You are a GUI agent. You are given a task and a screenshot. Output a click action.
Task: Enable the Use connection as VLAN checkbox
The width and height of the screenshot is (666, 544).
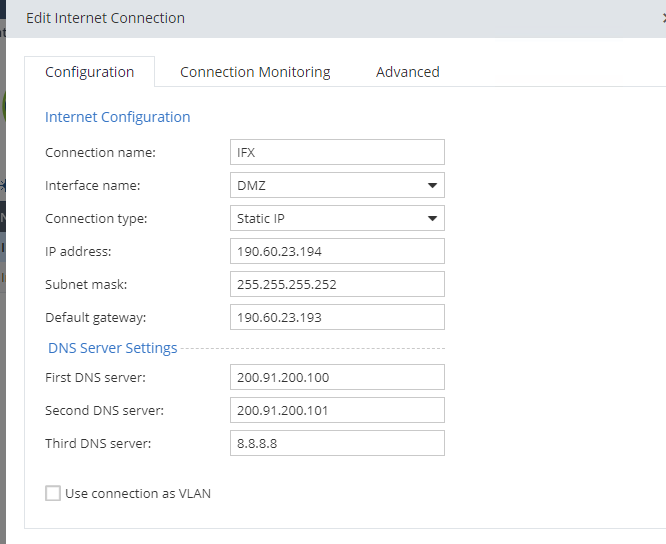(x=53, y=493)
